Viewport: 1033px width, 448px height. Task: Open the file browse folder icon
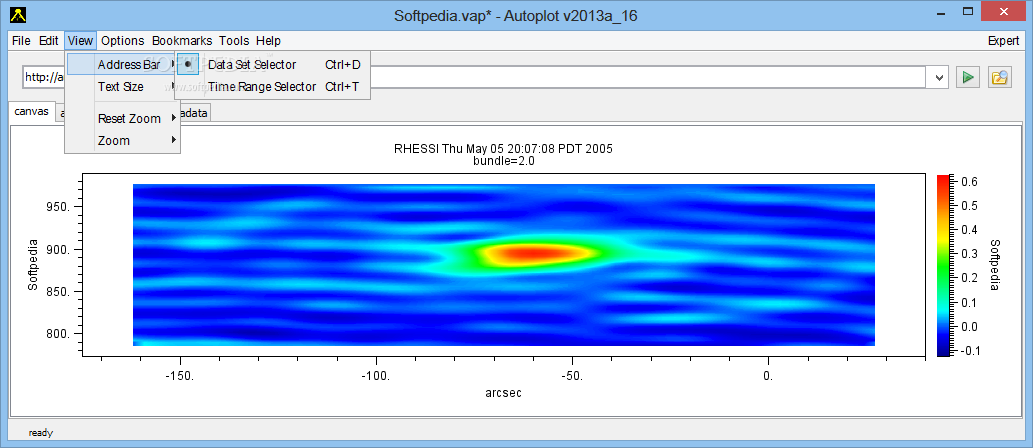point(1000,77)
